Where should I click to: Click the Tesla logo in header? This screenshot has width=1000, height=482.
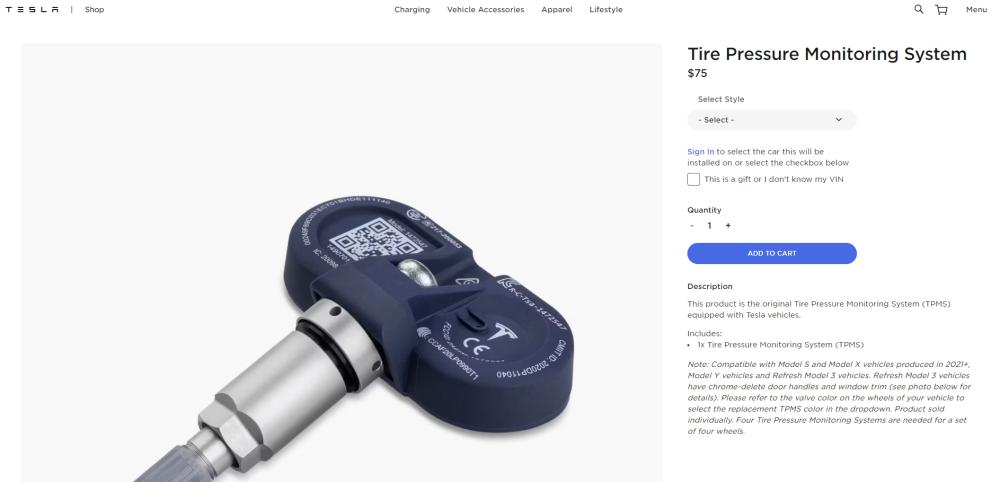coord(32,10)
